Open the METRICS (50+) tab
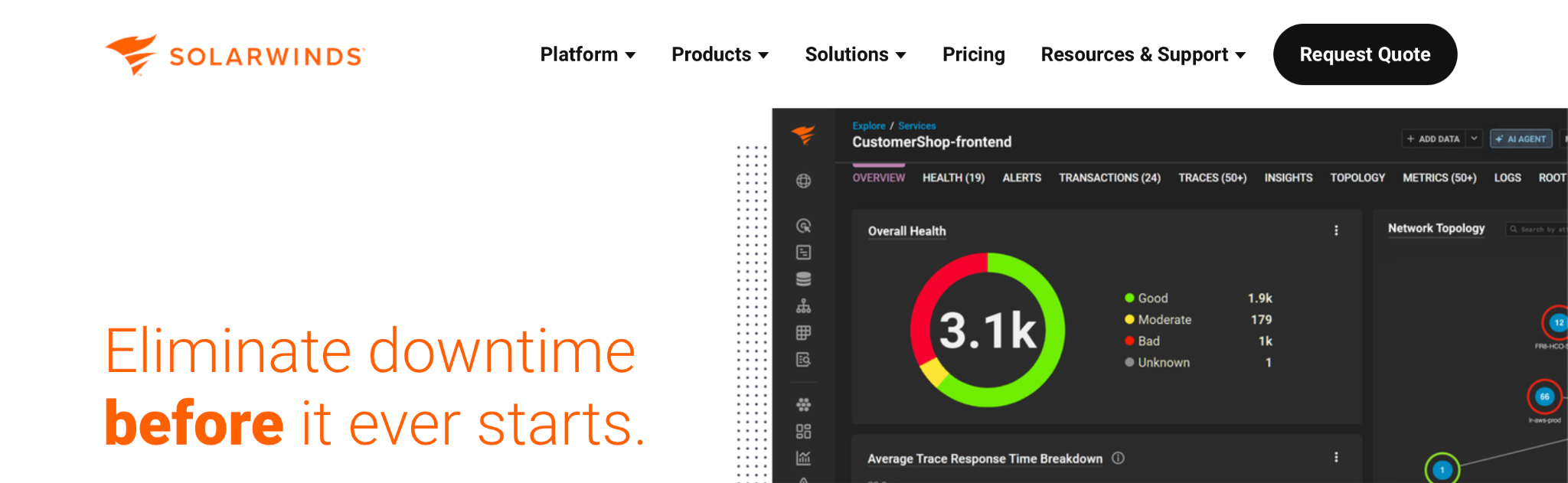 point(1439,178)
